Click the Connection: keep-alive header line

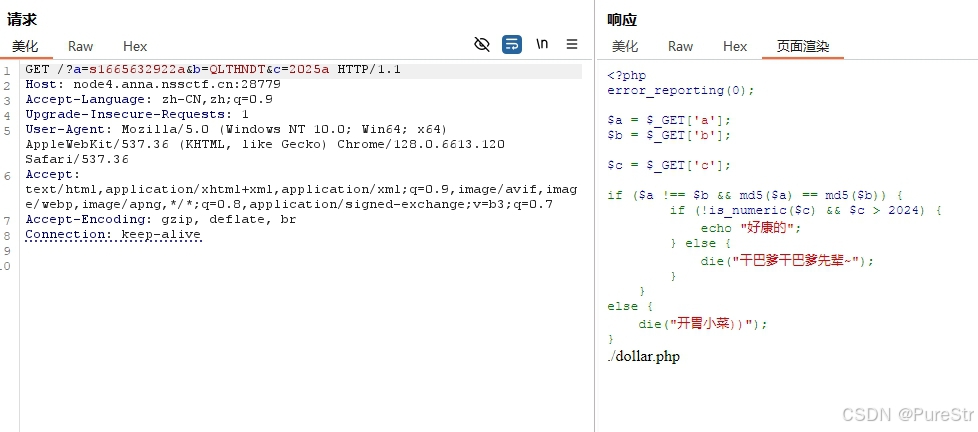point(114,235)
